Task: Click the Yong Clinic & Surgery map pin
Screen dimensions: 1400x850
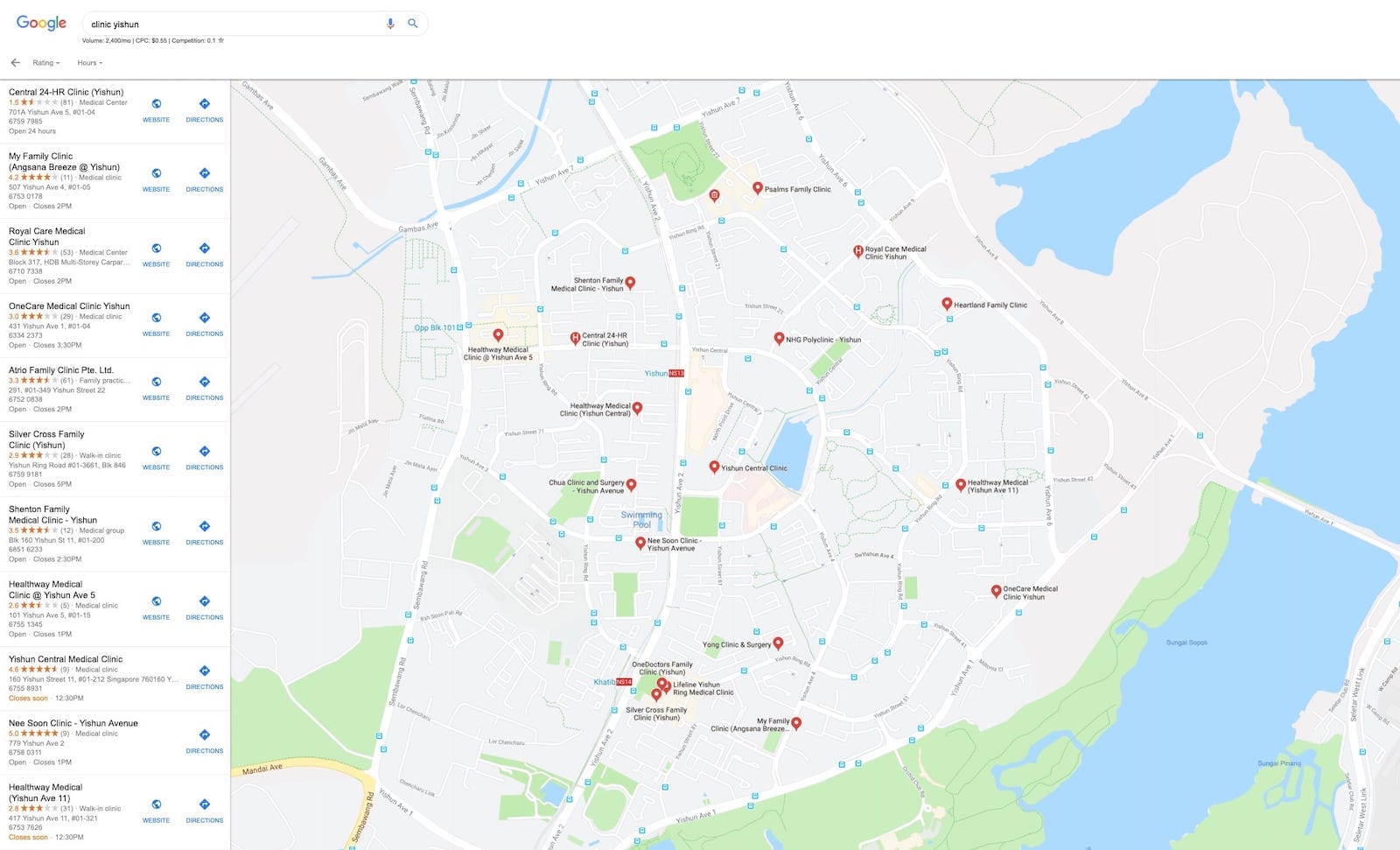Action: pyautogui.click(x=778, y=643)
